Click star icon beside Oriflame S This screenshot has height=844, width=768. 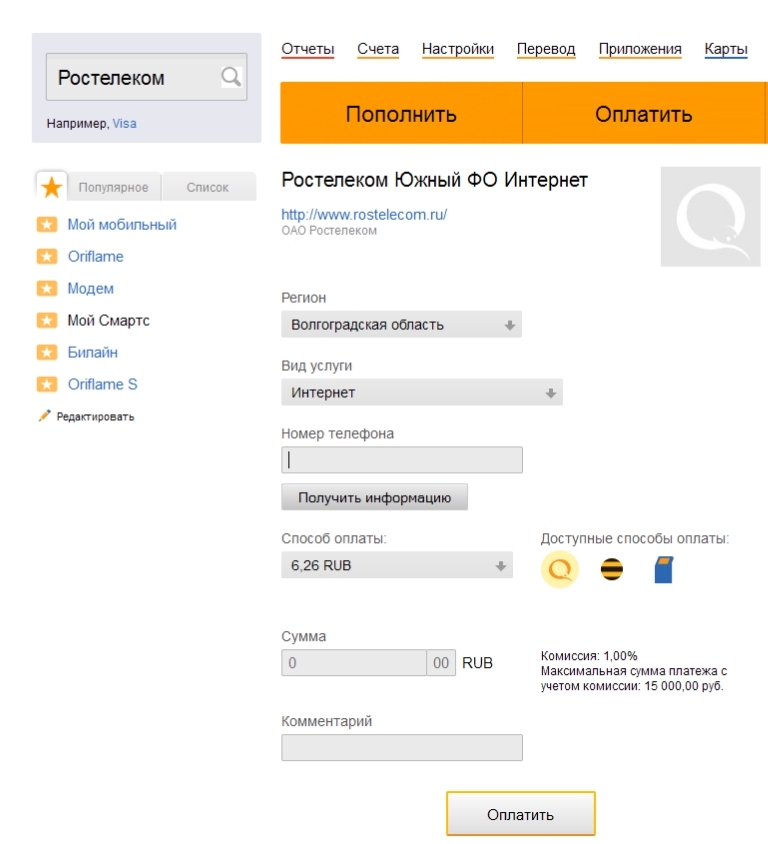click(47, 384)
